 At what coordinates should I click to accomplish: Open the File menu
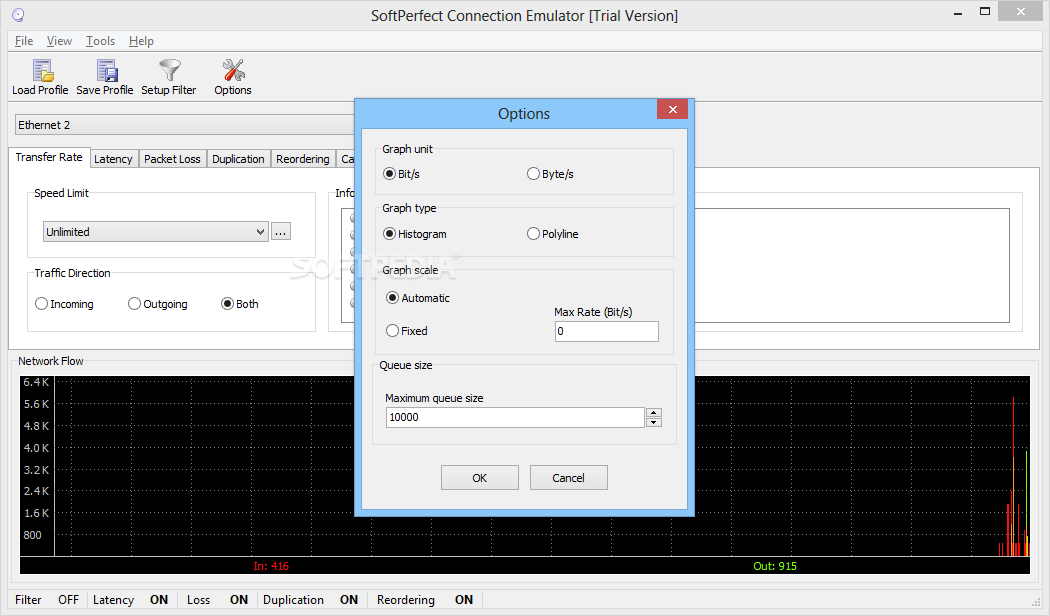24,41
